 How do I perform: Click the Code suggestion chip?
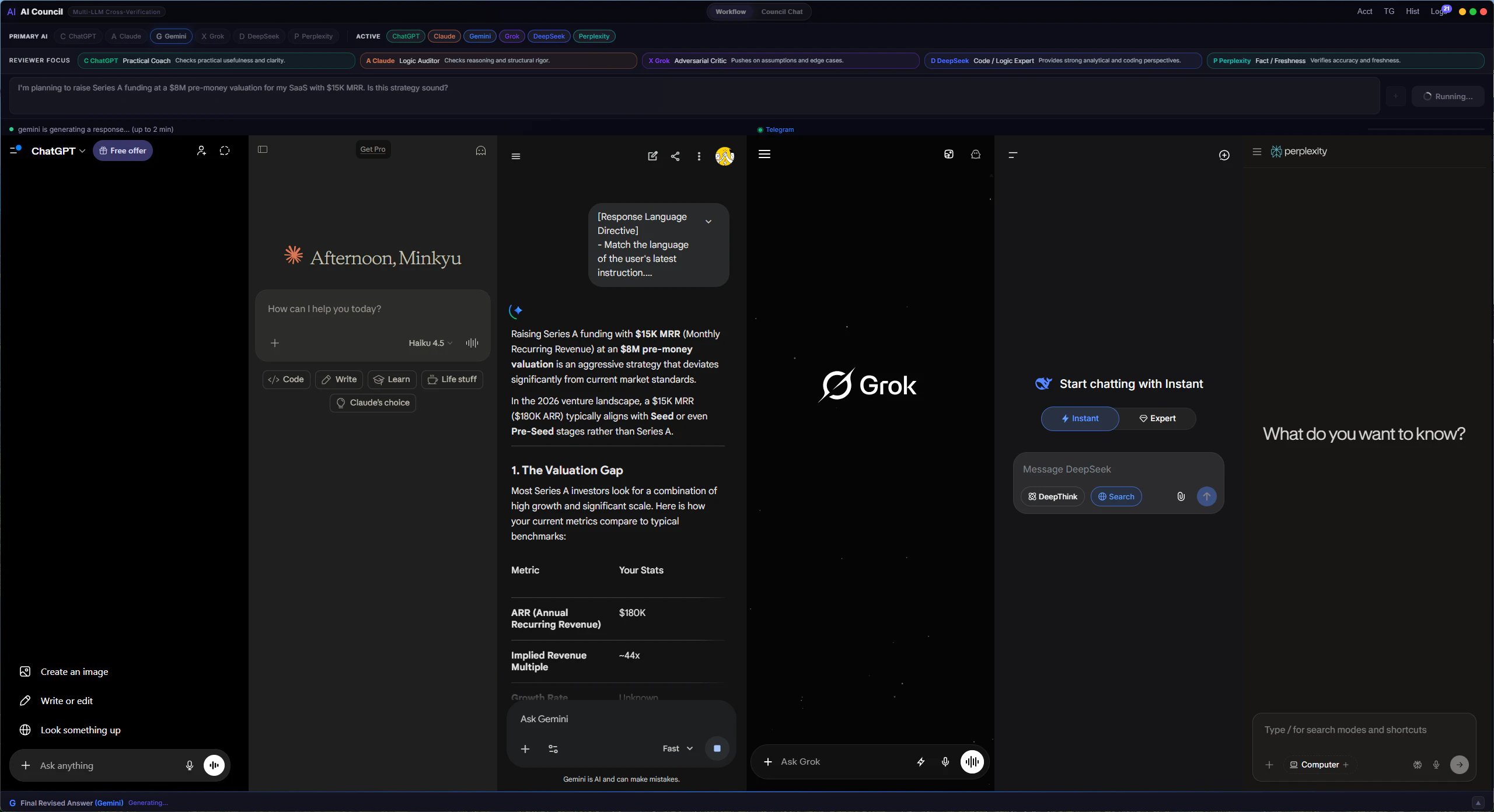click(286, 379)
